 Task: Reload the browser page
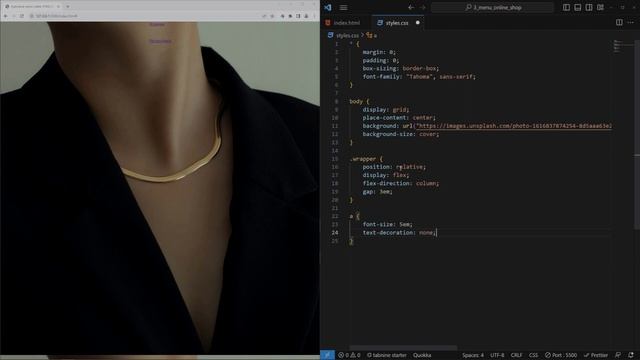coord(22,16)
